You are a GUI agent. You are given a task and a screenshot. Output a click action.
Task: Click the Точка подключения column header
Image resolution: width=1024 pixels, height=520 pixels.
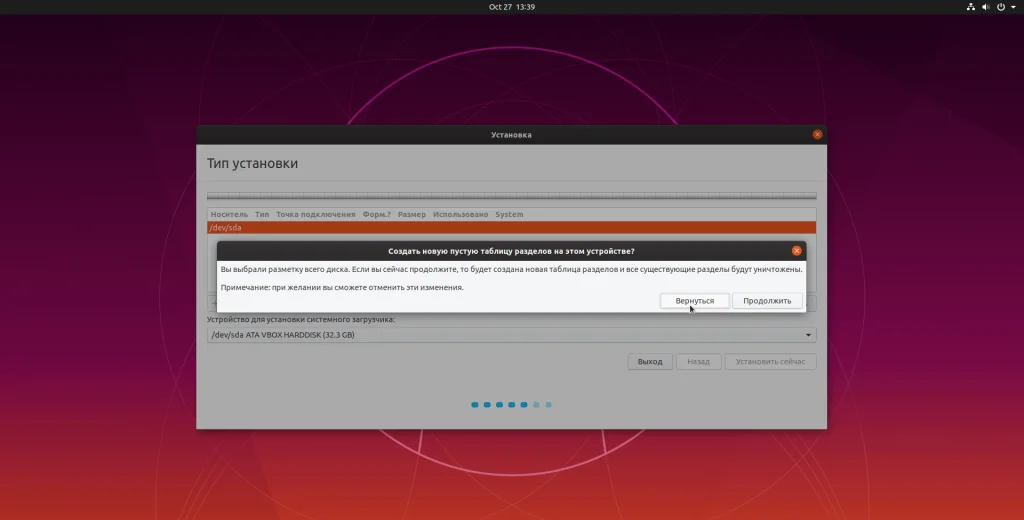(x=315, y=214)
